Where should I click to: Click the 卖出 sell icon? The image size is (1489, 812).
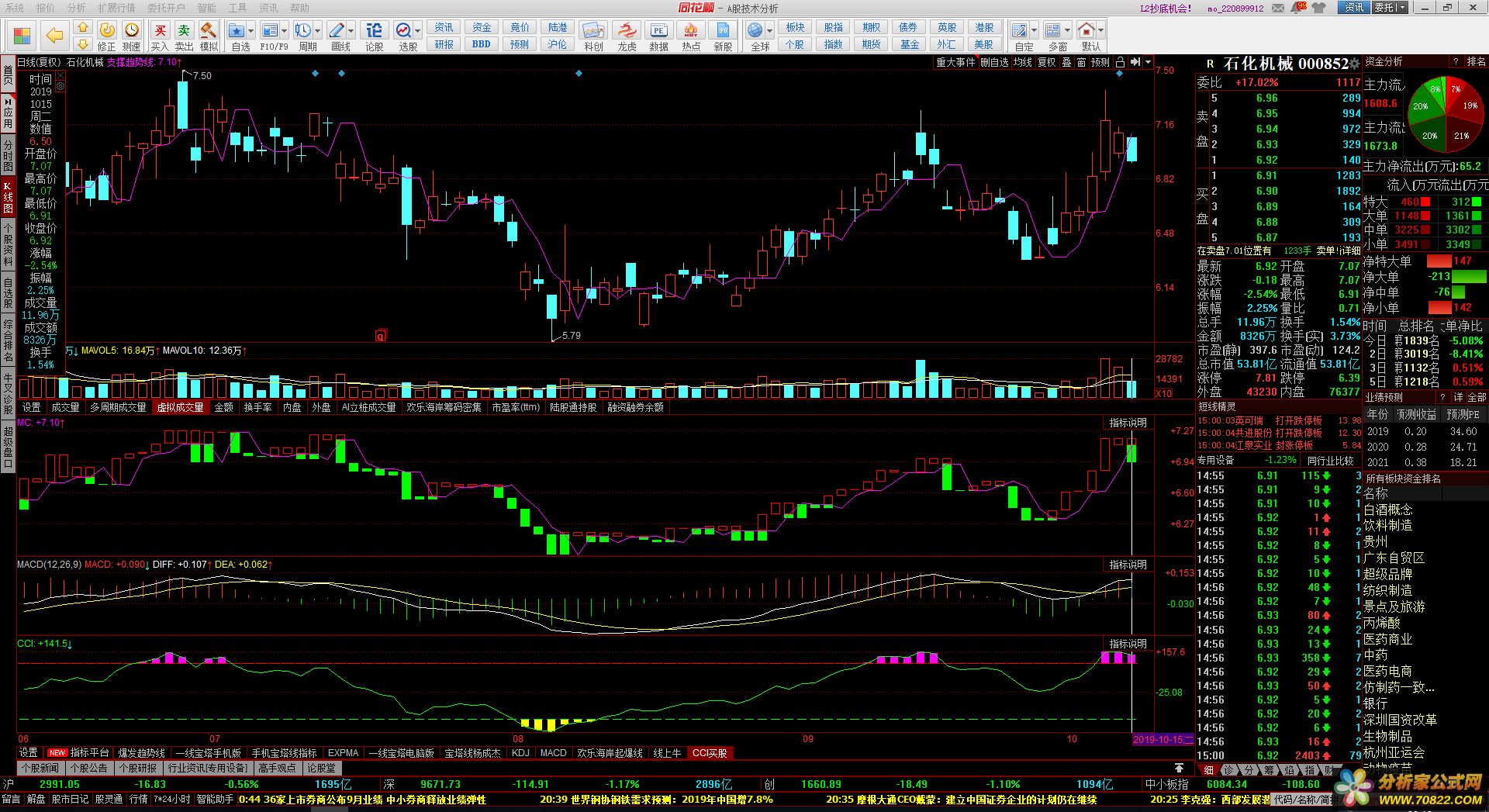click(184, 30)
